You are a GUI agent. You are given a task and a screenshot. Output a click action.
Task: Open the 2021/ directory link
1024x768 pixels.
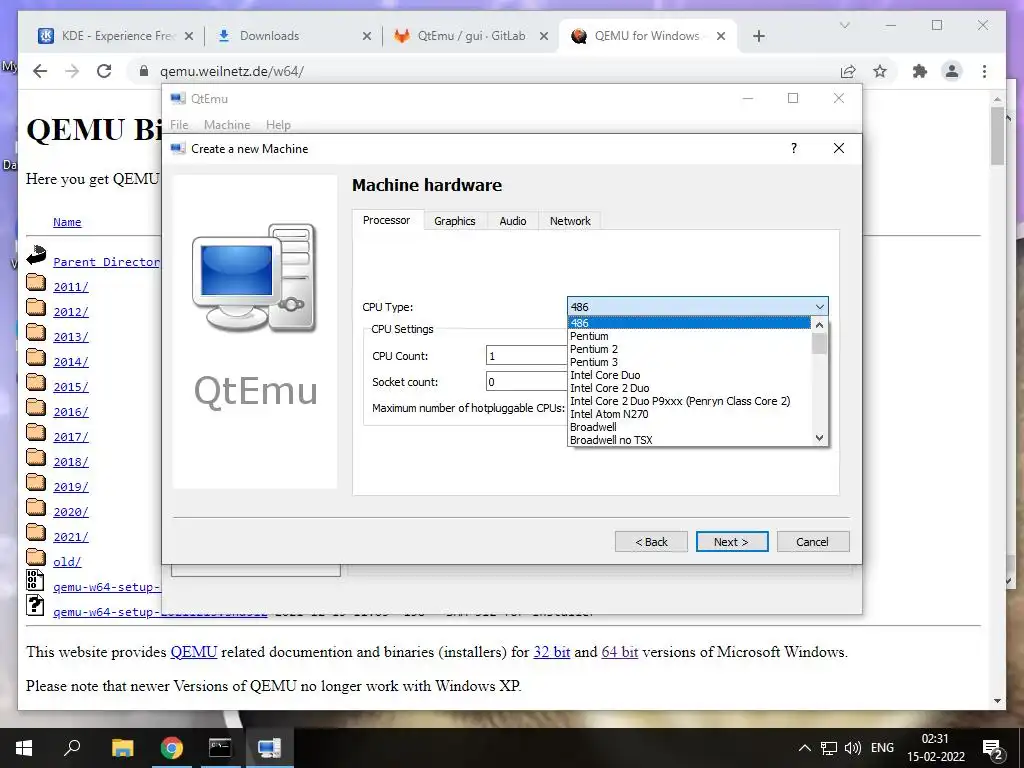point(71,537)
